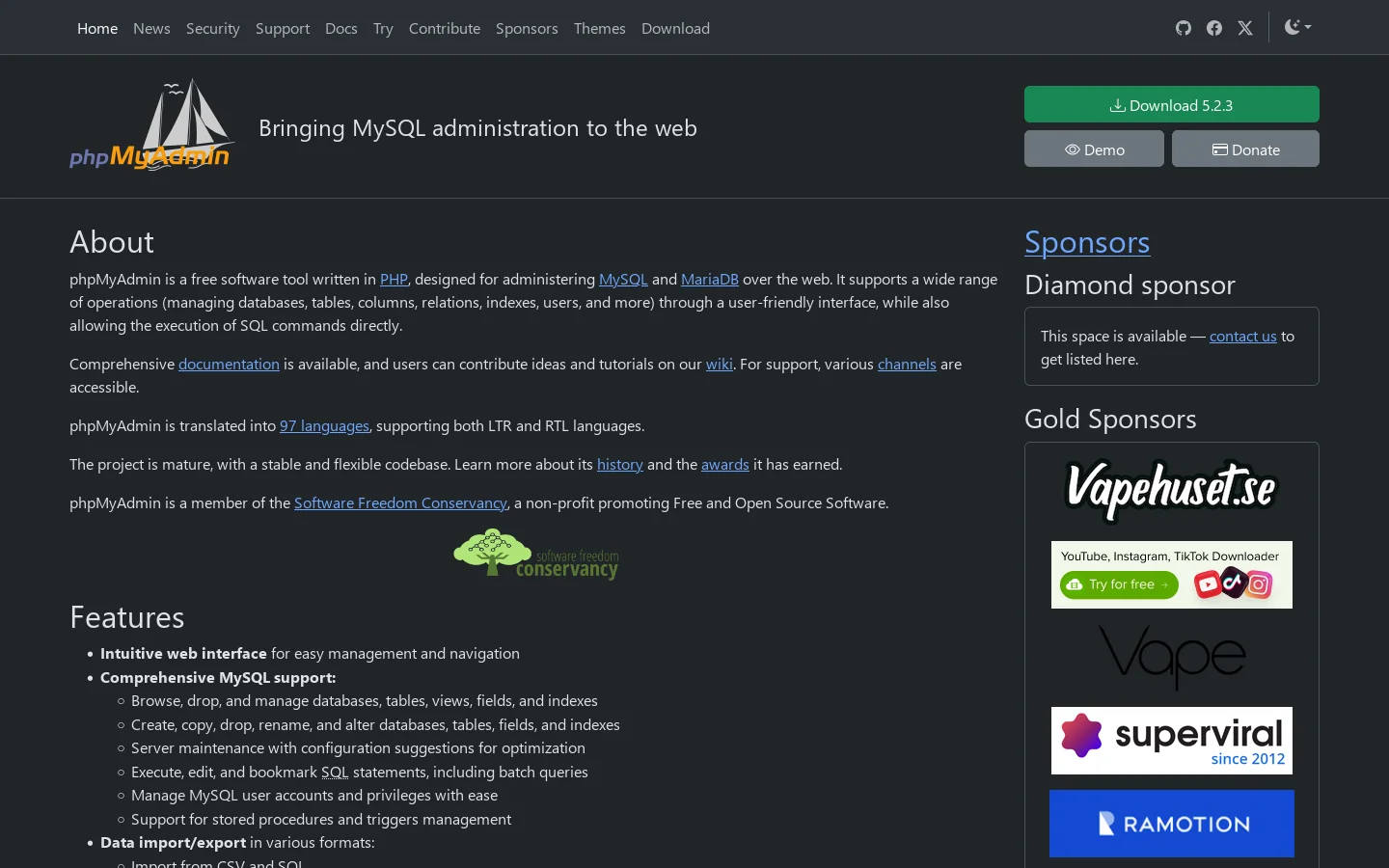1389x868 pixels.
Task: Open the Contribute nav item
Action: pyautogui.click(x=445, y=29)
